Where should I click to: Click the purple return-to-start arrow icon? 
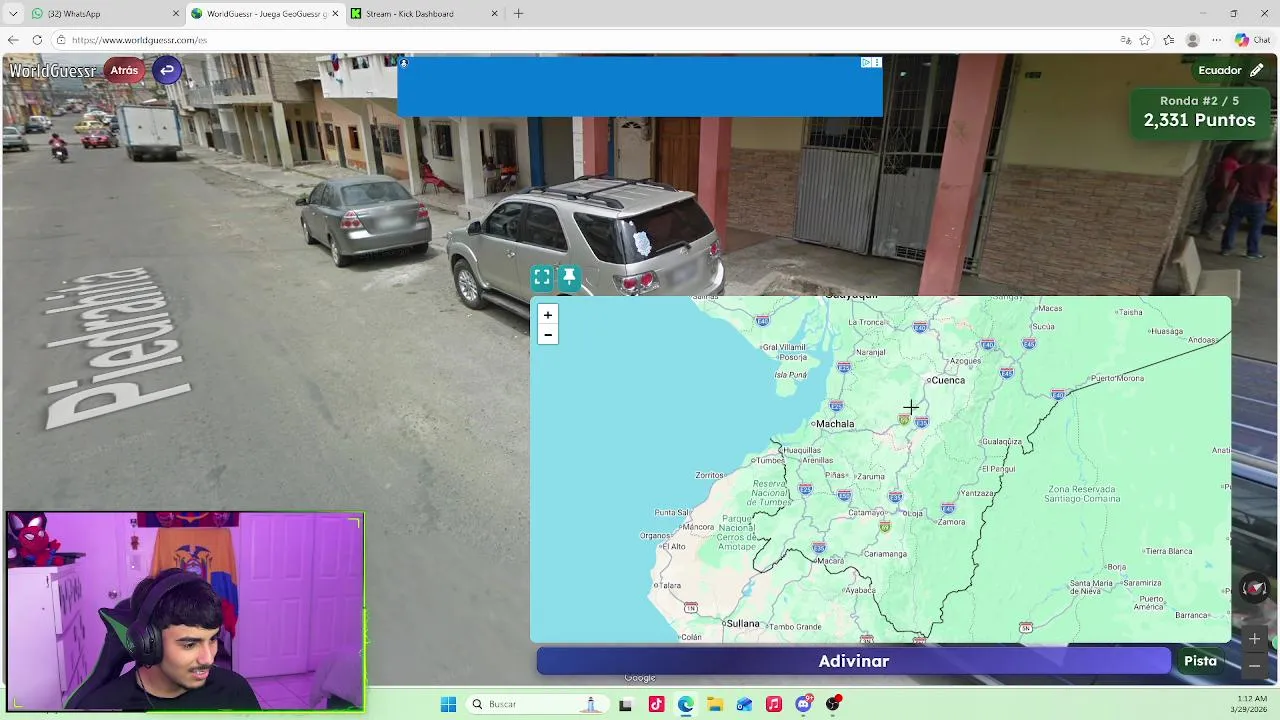click(167, 70)
